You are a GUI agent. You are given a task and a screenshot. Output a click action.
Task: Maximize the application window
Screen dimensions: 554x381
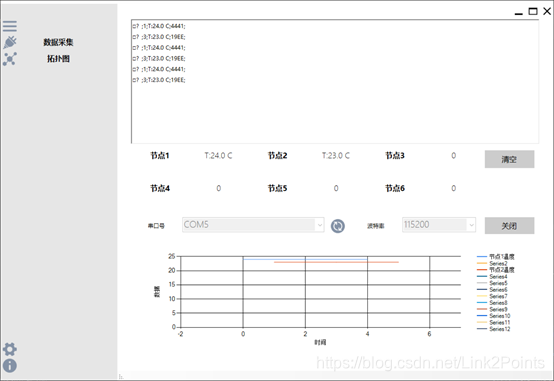point(533,11)
